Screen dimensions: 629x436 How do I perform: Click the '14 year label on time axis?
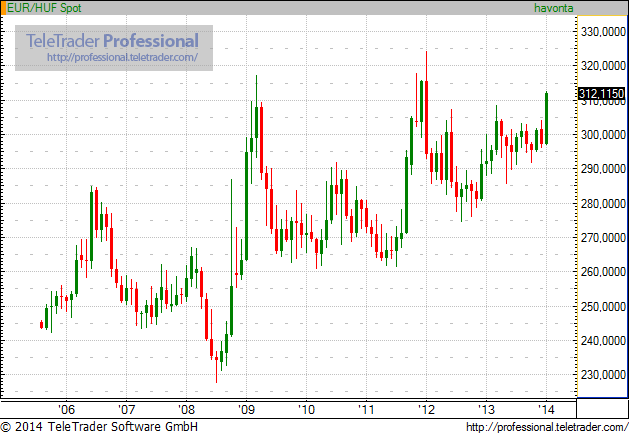click(x=546, y=410)
